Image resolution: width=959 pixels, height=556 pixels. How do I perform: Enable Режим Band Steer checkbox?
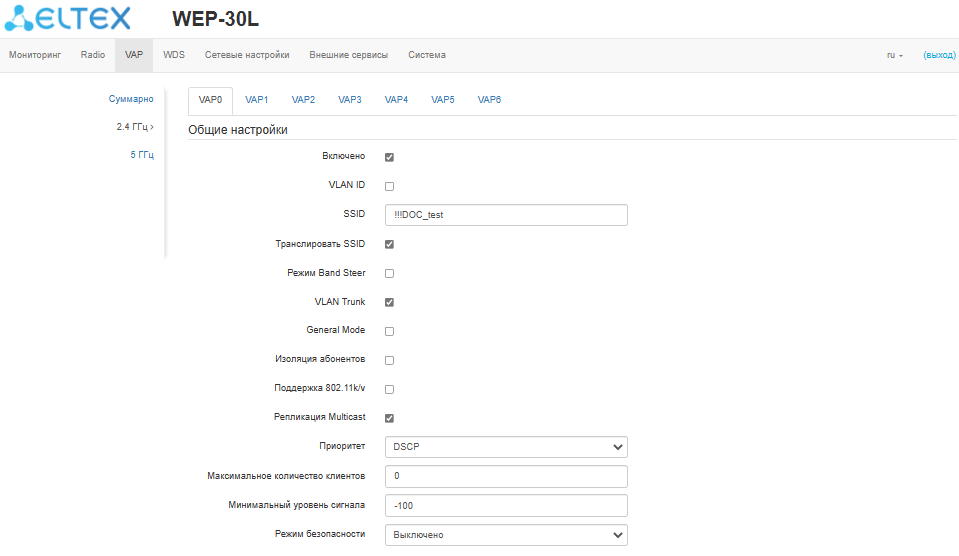click(x=390, y=273)
